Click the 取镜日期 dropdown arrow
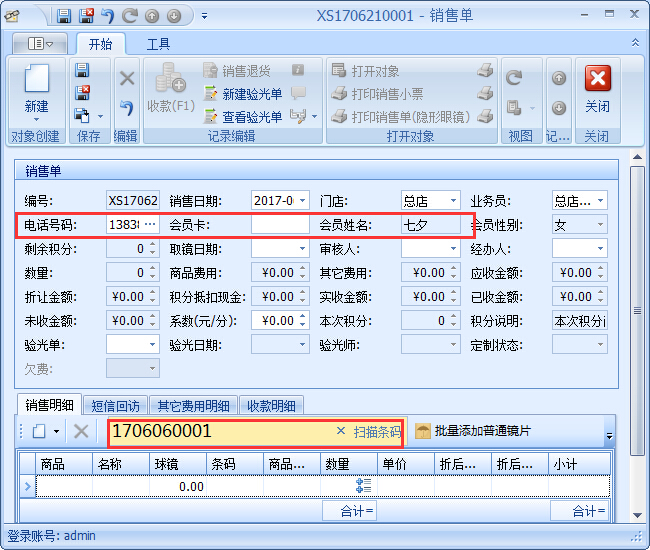Screen dimensions: 650x550 coord(301,249)
